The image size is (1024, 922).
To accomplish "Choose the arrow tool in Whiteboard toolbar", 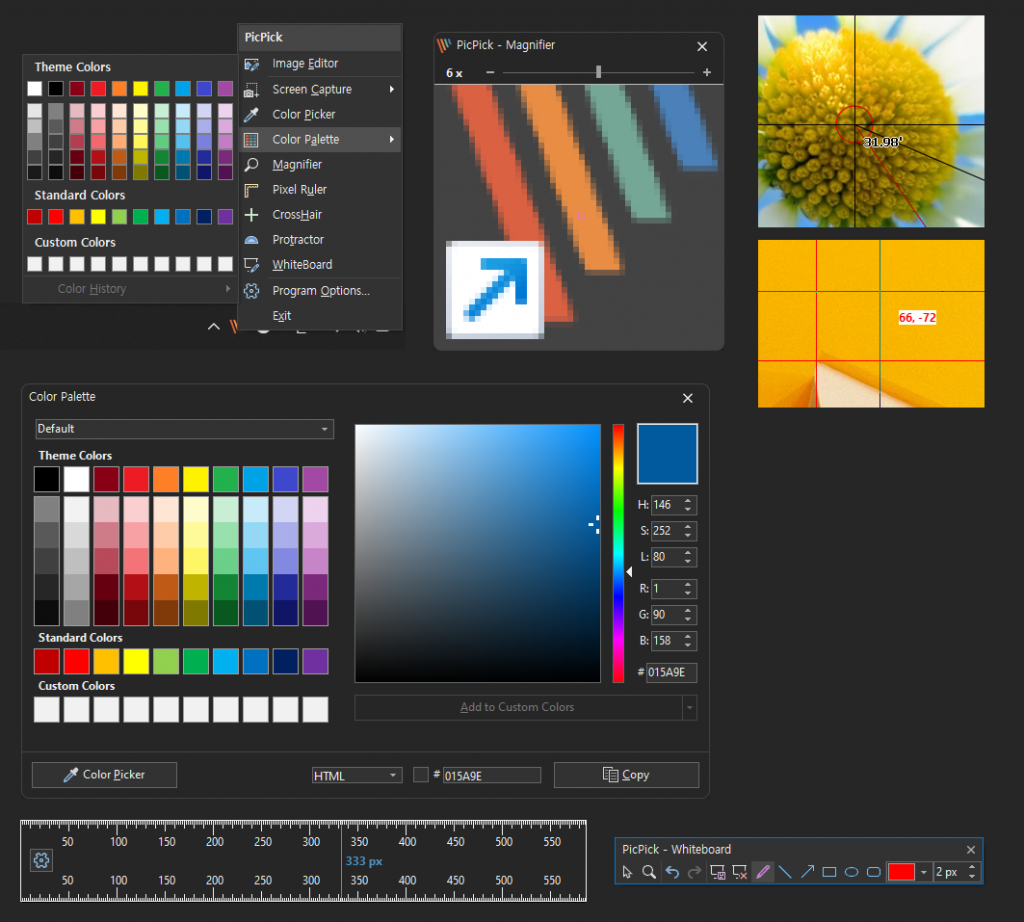I will click(x=807, y=872).
